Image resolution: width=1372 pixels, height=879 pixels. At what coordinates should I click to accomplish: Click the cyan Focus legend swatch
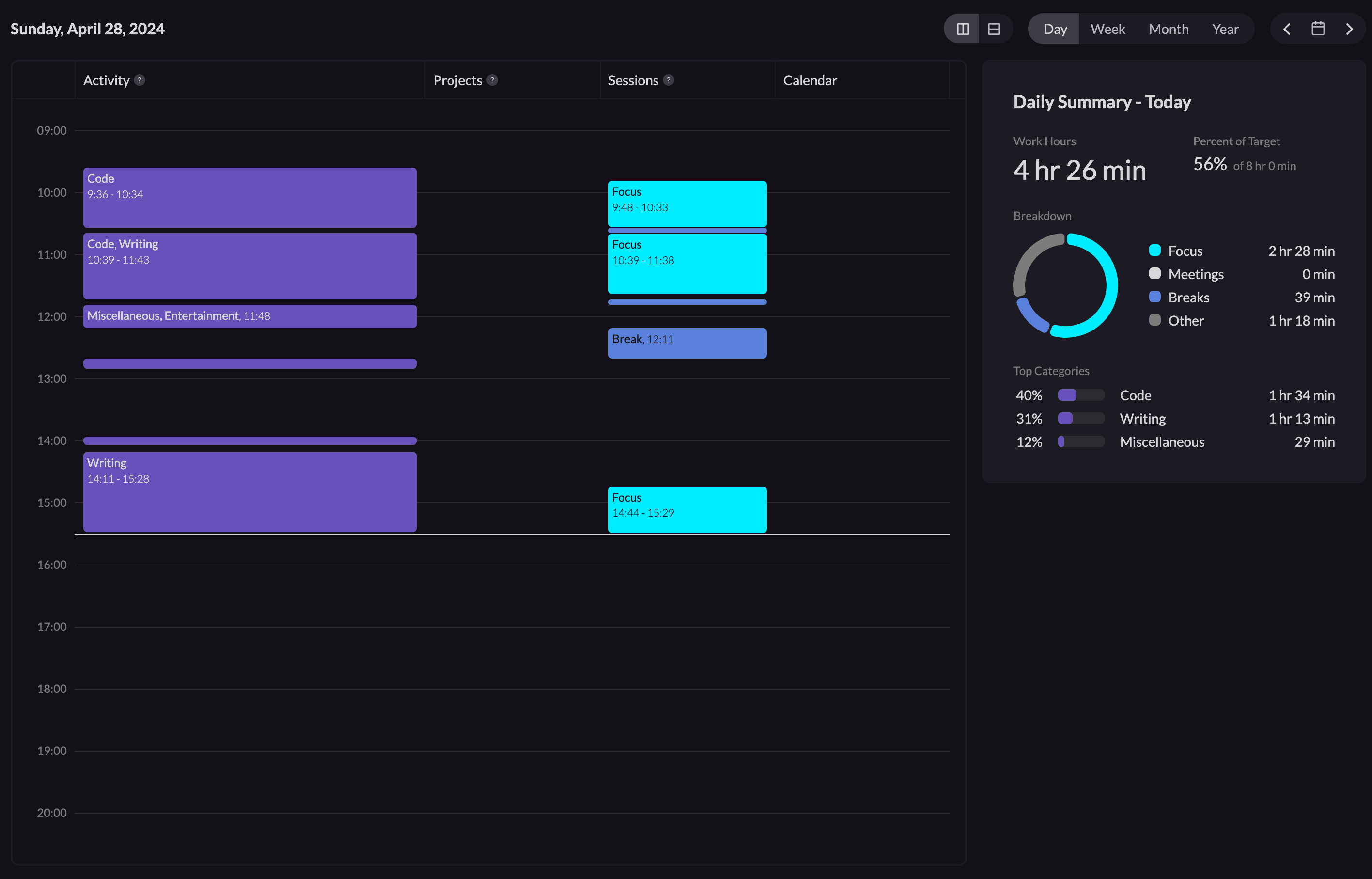(x=1154, y=250)
